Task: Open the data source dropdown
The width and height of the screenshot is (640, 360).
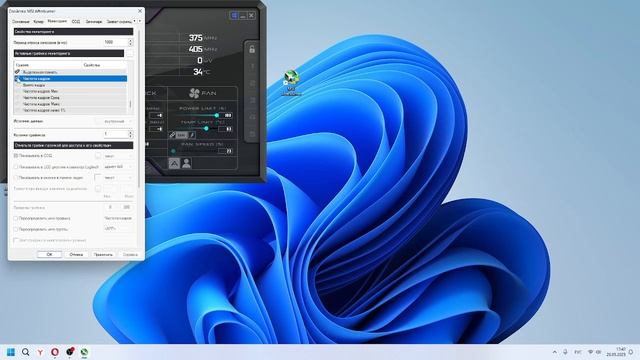Action: click(118, 121)
